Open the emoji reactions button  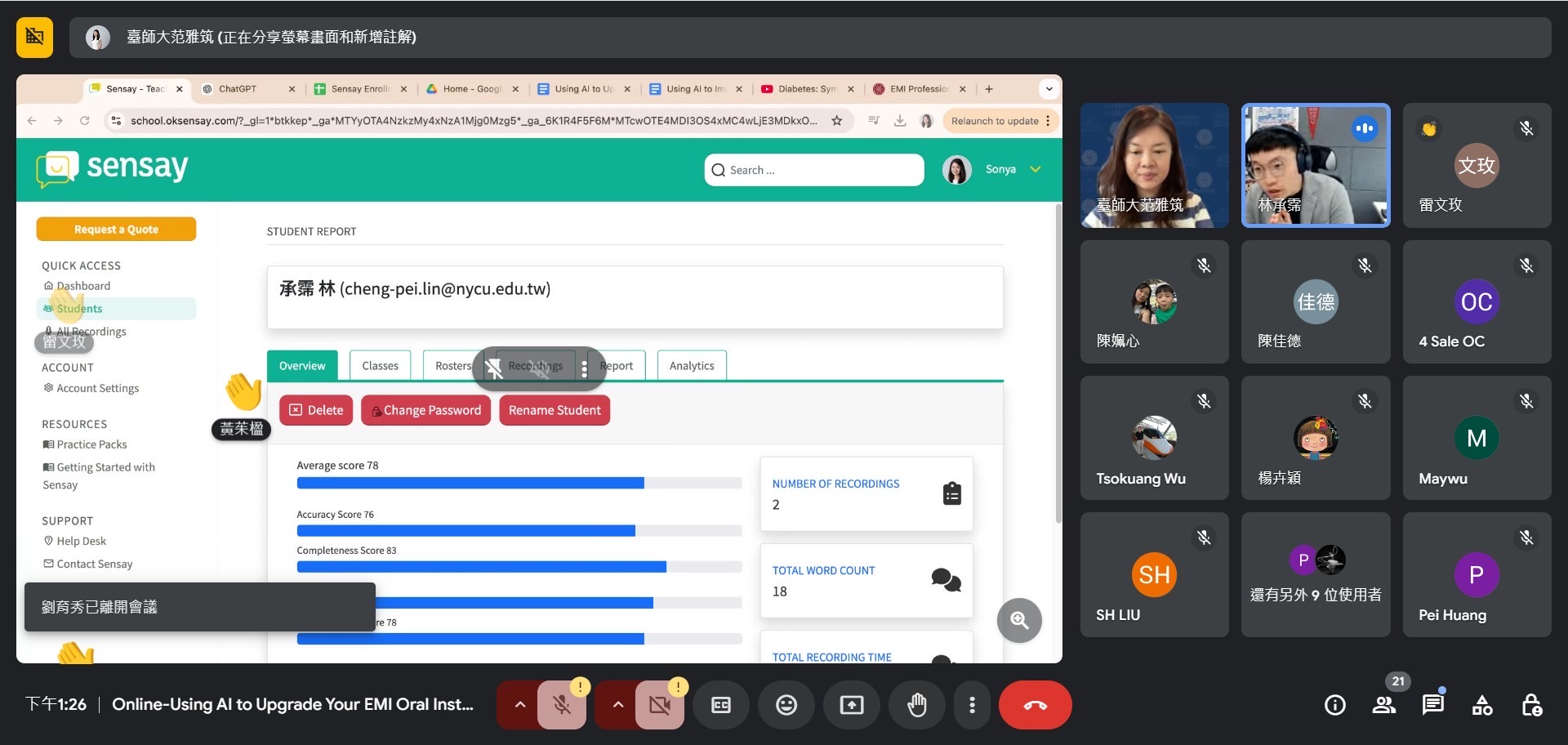pos(786,705)
